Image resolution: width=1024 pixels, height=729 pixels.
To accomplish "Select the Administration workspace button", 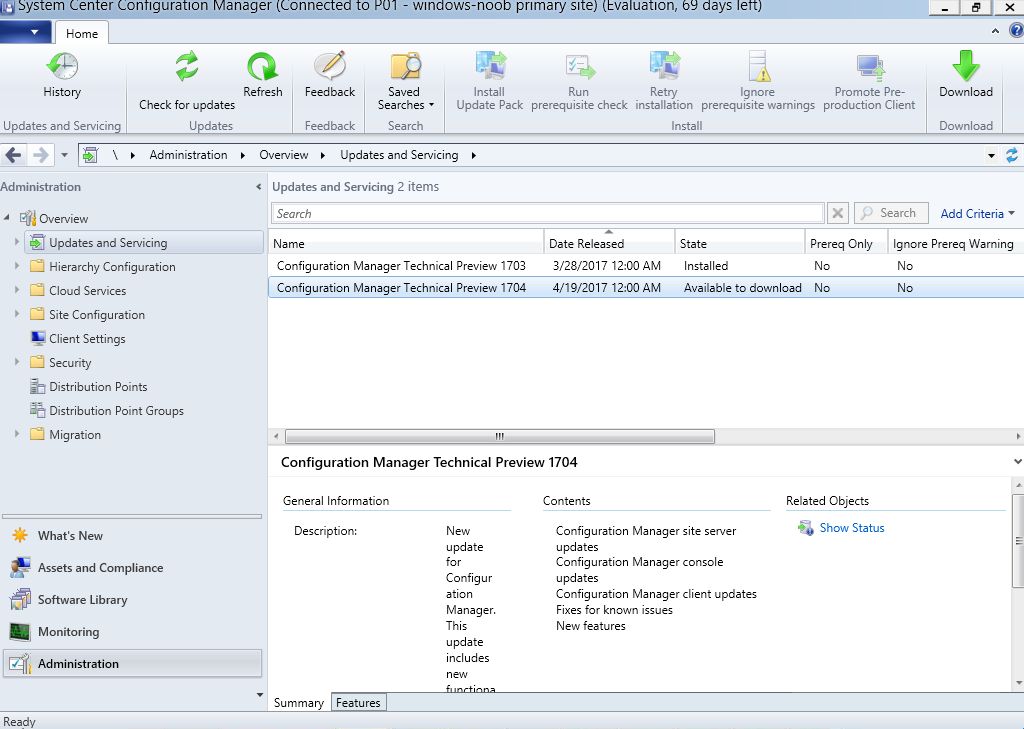I will click(133, 664).
